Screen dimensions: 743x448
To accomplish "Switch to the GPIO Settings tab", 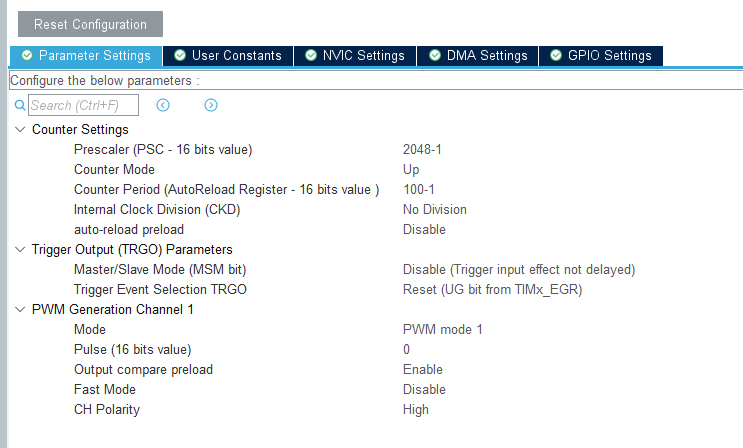I will 601,56.
